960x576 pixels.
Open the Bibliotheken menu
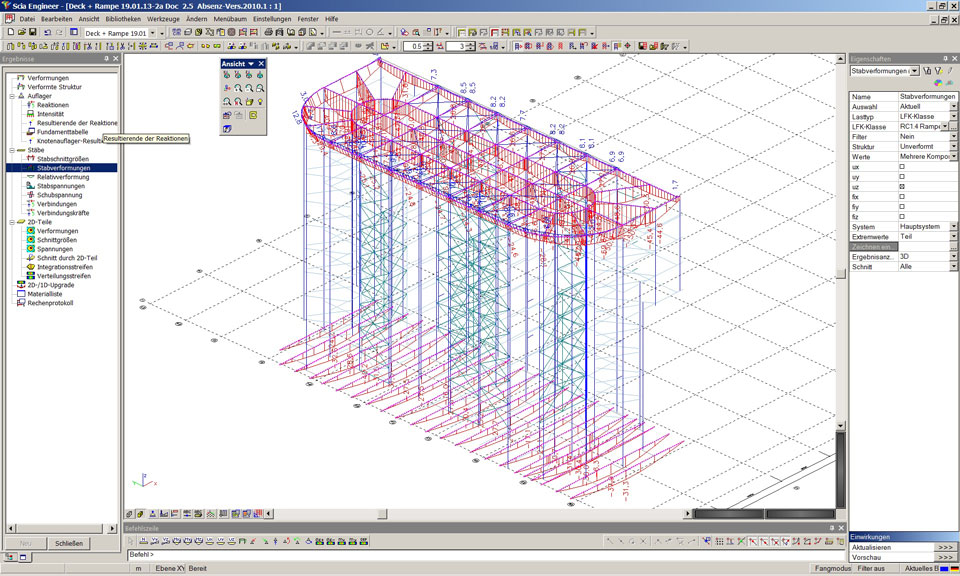point(123,19)
